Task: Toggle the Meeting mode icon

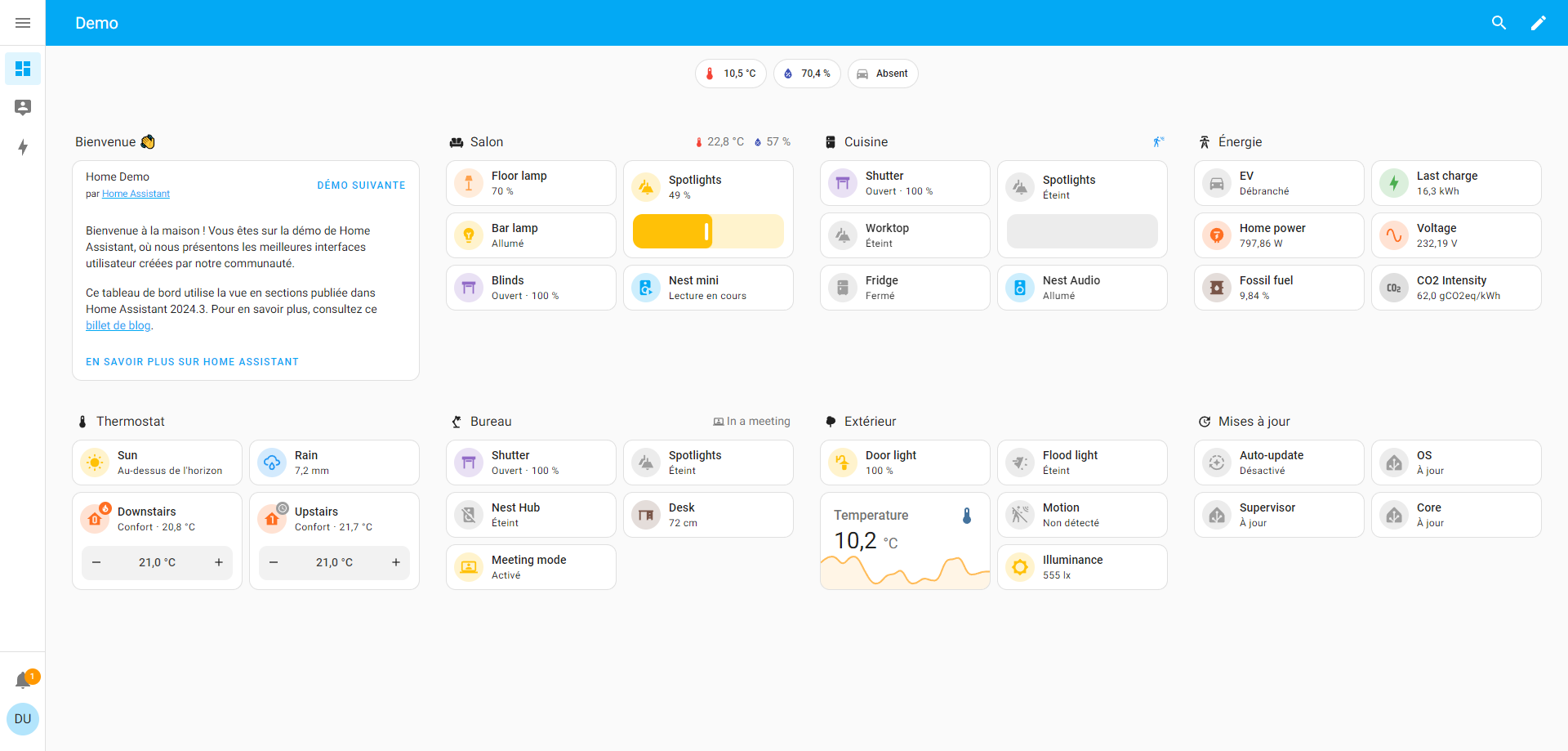Action: [x=469, y=567]
